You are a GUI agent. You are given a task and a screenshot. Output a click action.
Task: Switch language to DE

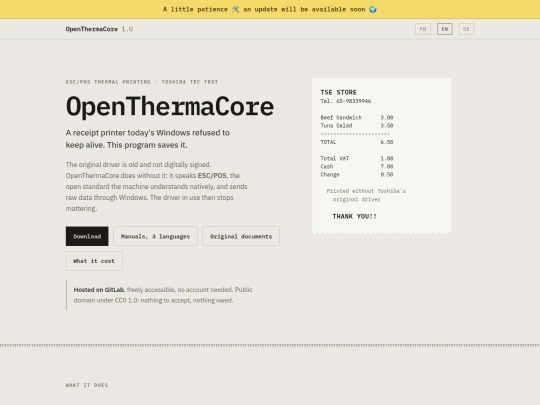[x=466, y=29]
